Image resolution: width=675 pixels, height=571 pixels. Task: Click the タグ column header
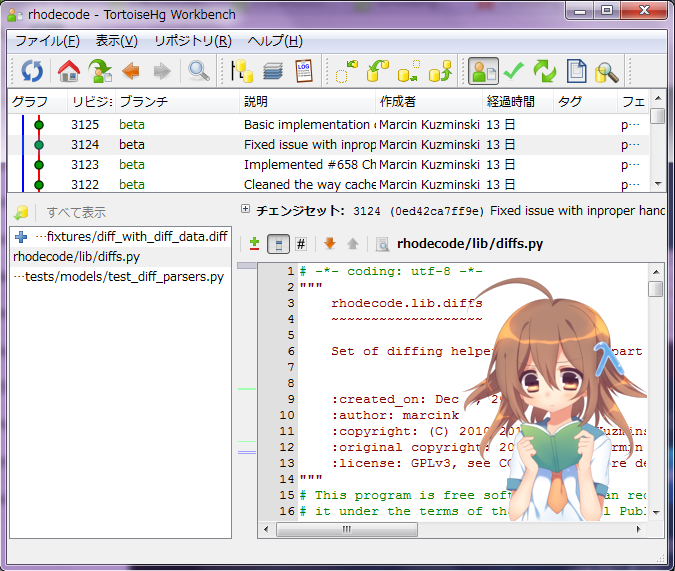click(x=585, y=102)
